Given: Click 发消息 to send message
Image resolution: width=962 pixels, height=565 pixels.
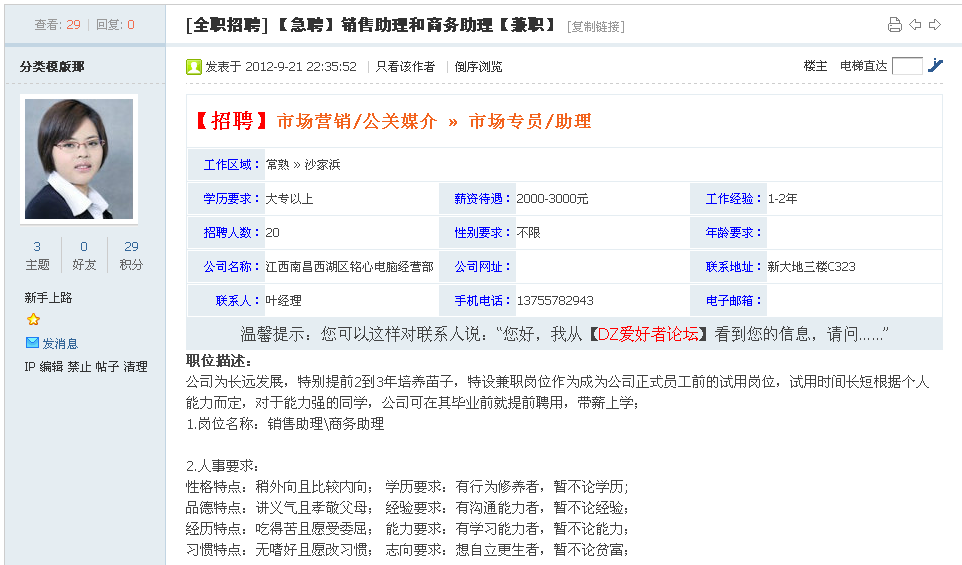Looking at the screenshot, I should (60, 344).
